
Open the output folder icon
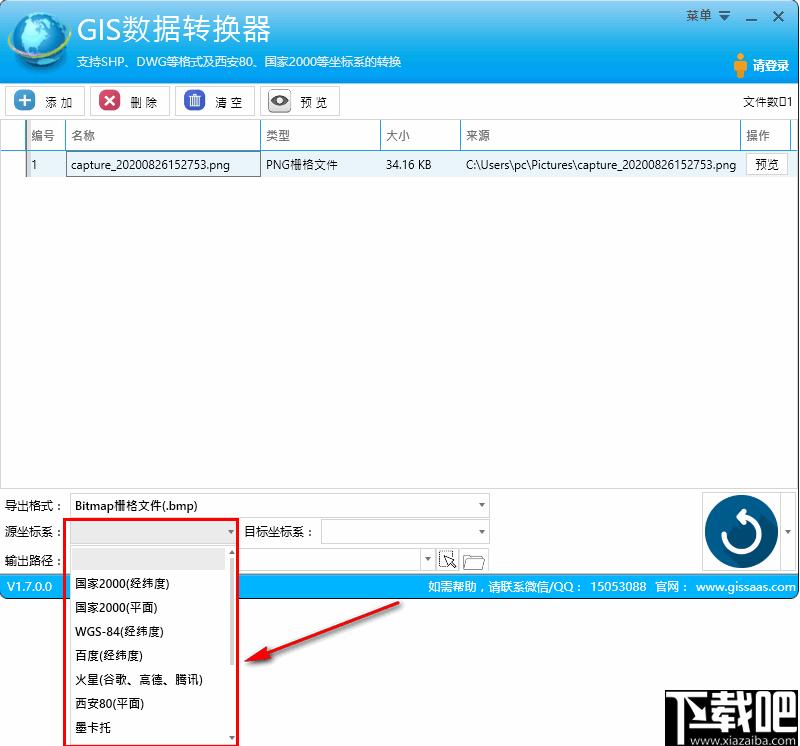[474, 561]
